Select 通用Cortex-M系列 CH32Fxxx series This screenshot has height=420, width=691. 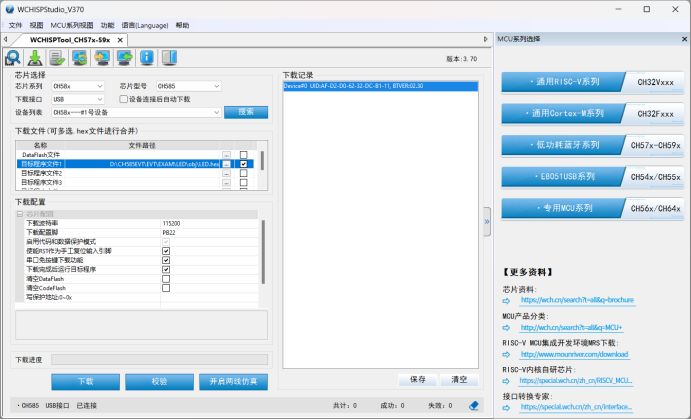pyautogui.click(x=593, y=114)
